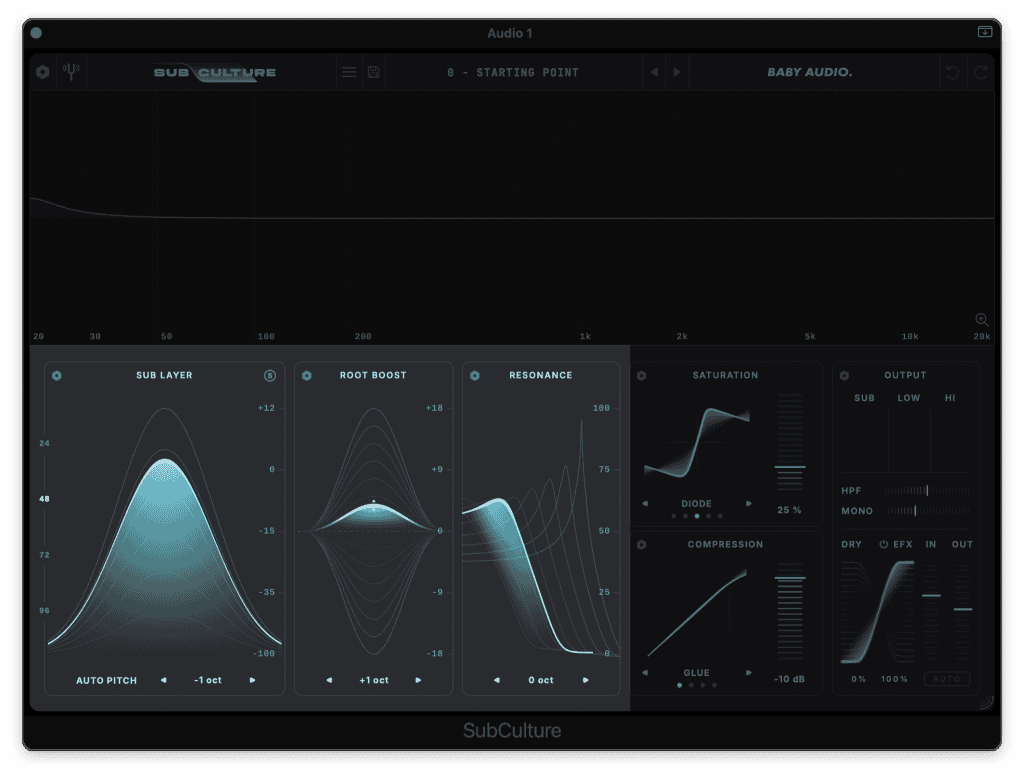
Task: Click the Saturation diode curve display
Action: [x=697, y=443]
